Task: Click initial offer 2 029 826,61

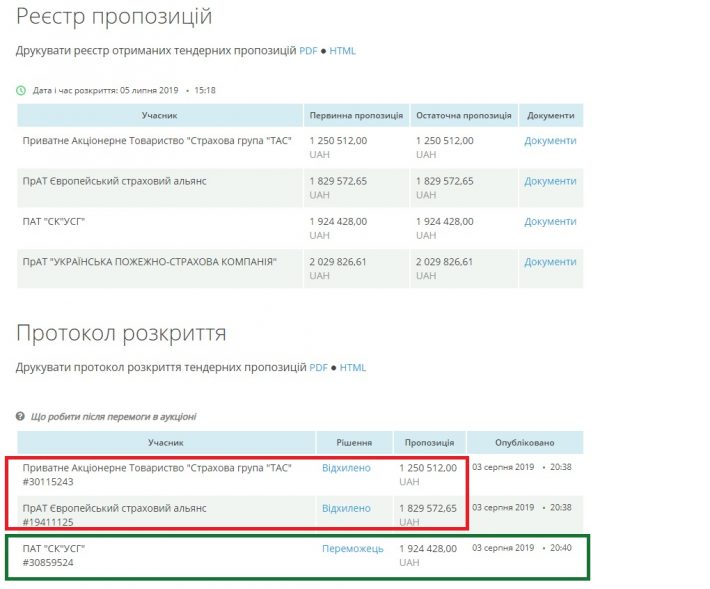Action: pyautogui.click(x=338, y=262)
